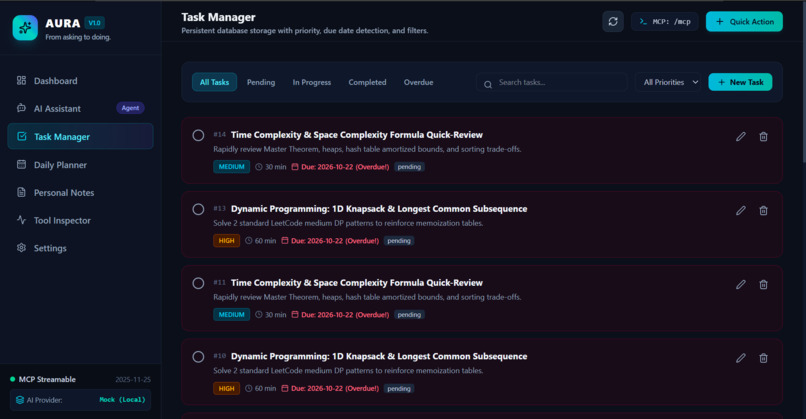Click the Agent badge beside AI Assistant

pos(130,108)
